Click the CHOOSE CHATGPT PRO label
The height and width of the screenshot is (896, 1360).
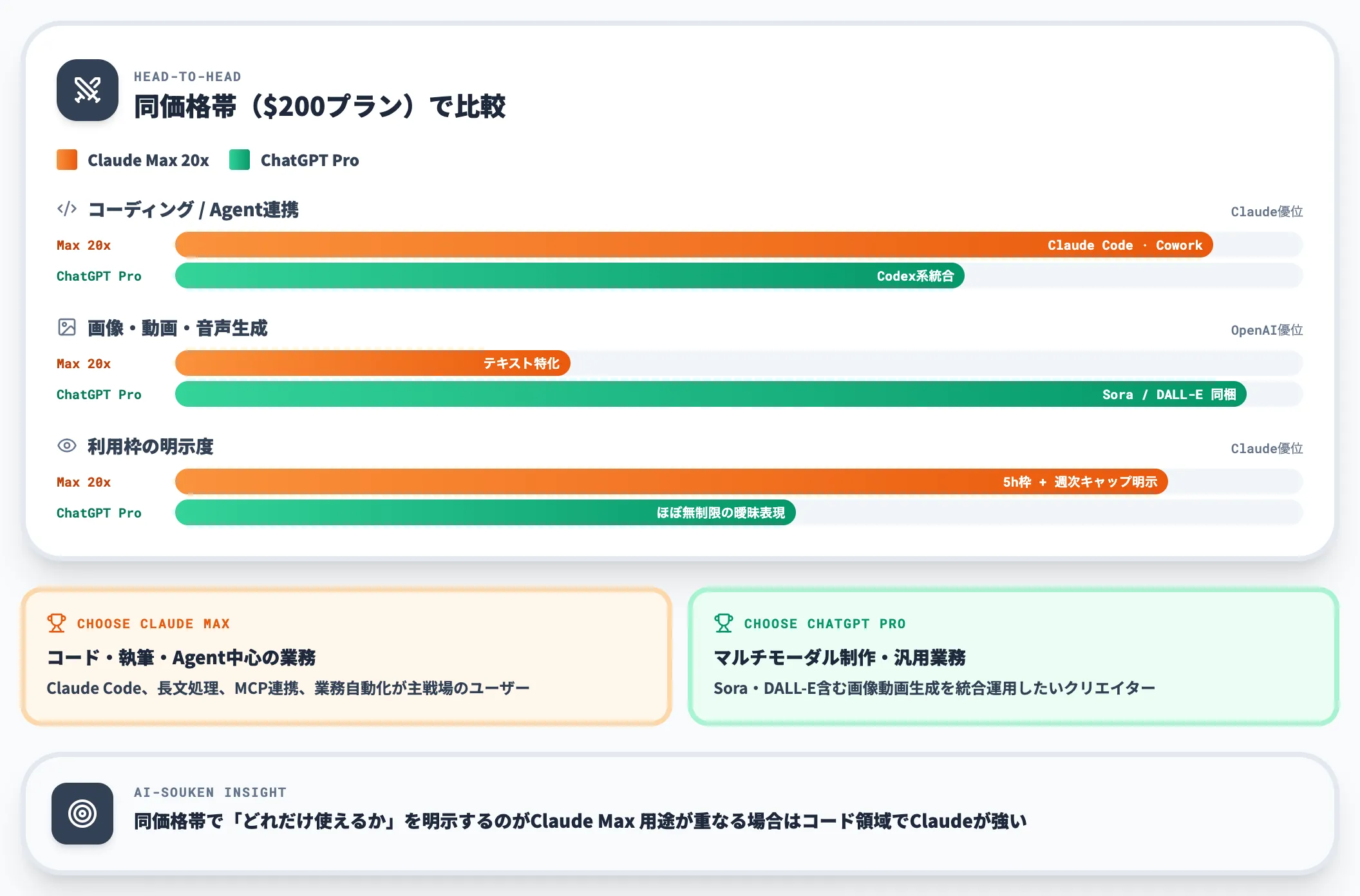825,624
